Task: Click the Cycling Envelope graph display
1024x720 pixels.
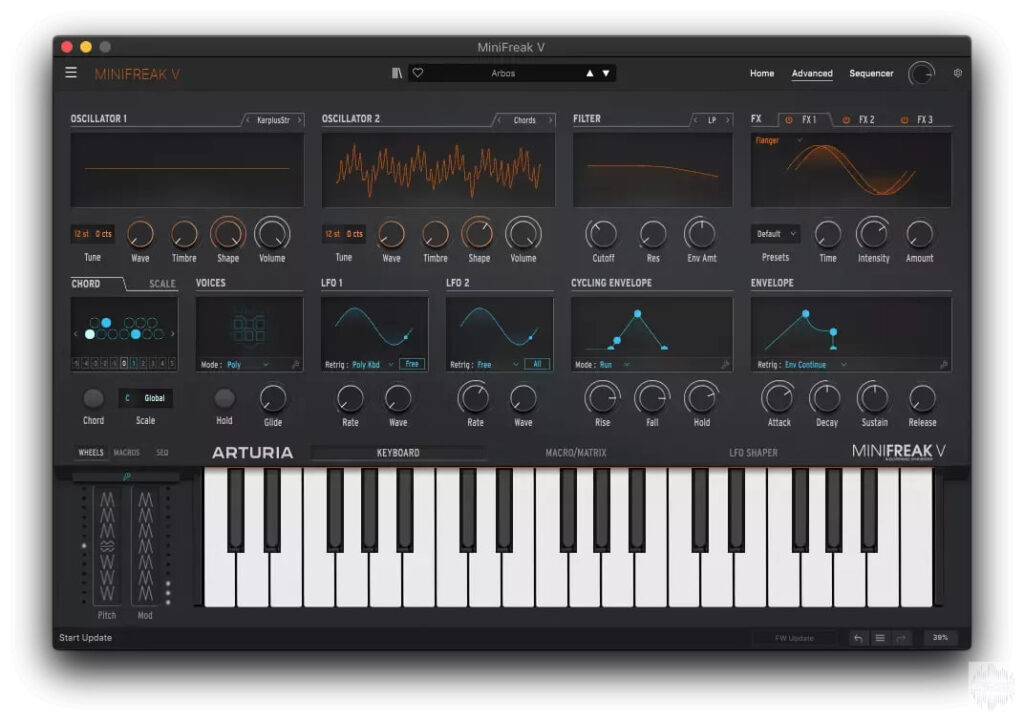Action: (x=652, y=328)
